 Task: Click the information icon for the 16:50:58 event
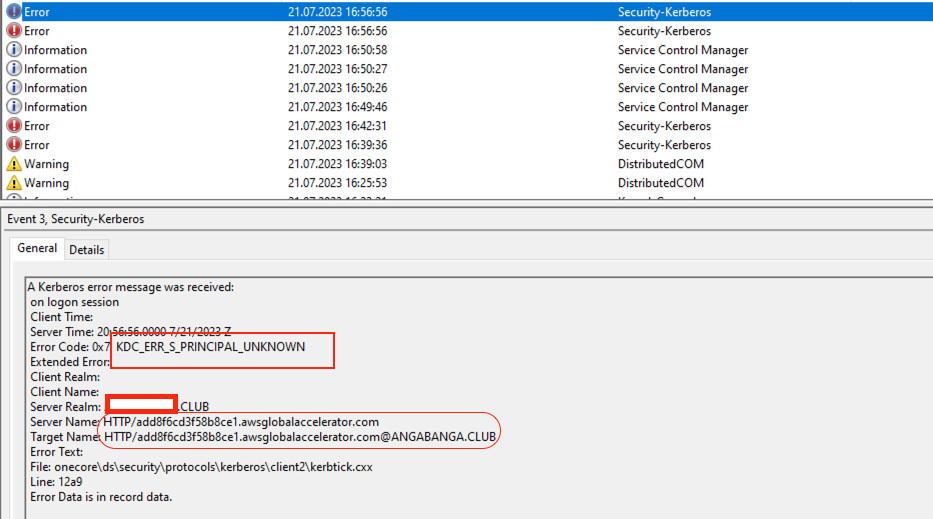[x=14, y=50]
